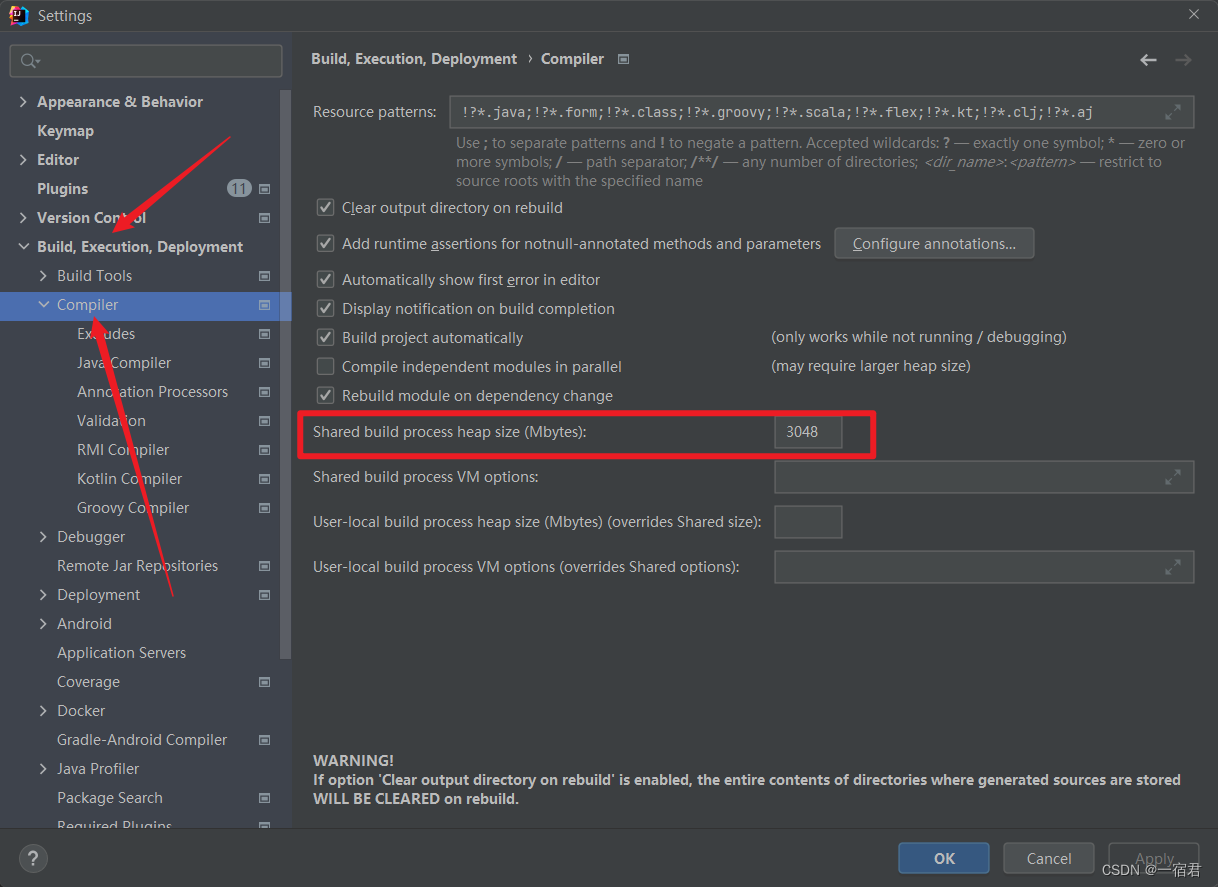Click the back navigation arrow

click(x=1148, y=60)
